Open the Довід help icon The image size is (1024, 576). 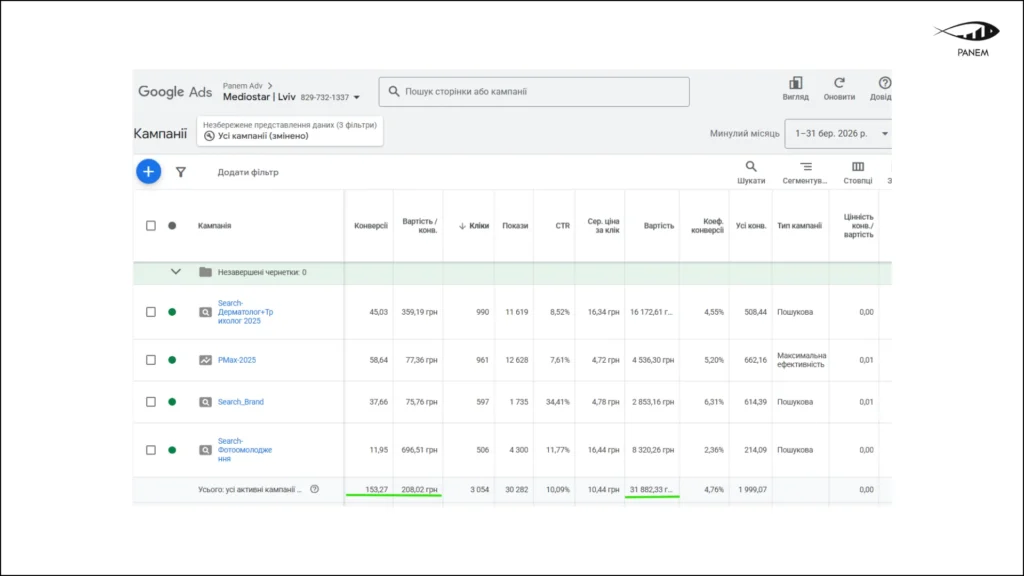[x=884, y=83]
